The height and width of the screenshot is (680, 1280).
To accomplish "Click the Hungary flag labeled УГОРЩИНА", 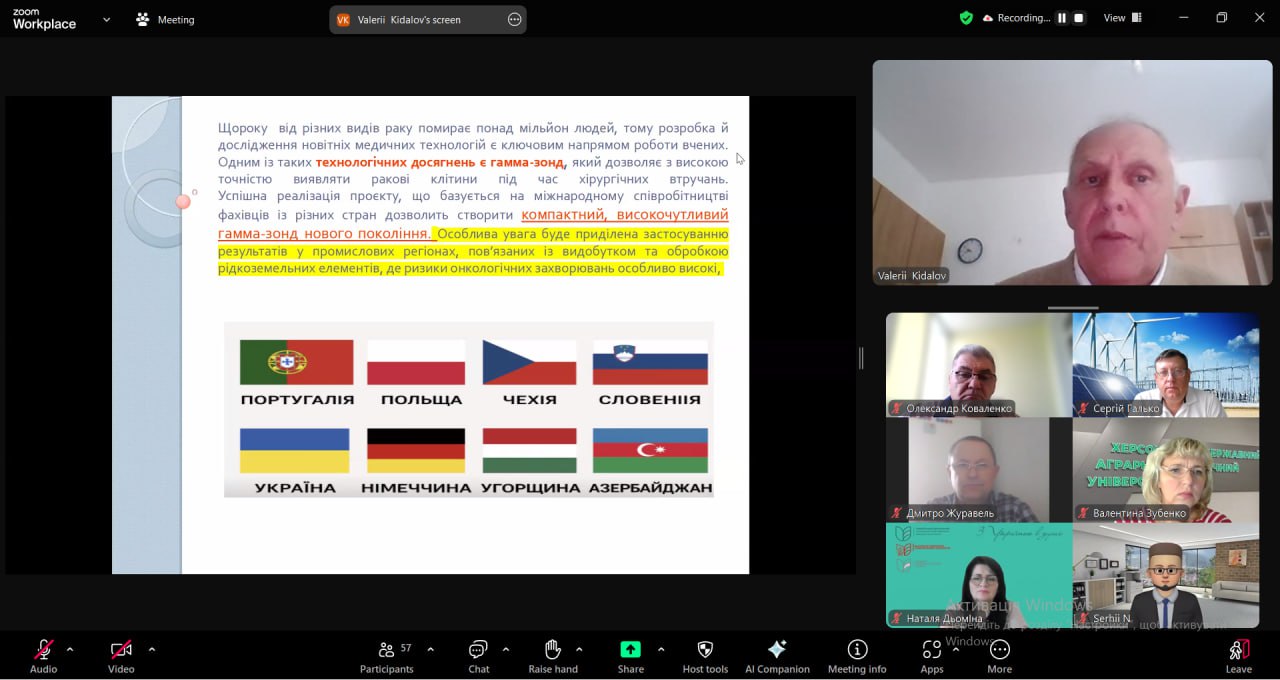I will (x=529, y=451).
